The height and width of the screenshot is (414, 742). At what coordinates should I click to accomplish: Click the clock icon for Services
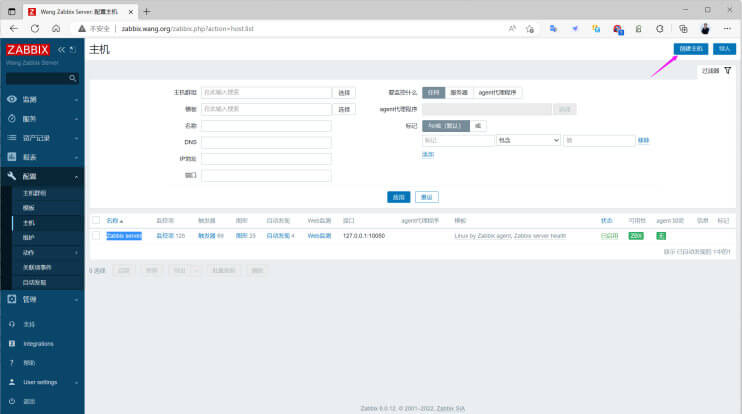click(12, 119)
